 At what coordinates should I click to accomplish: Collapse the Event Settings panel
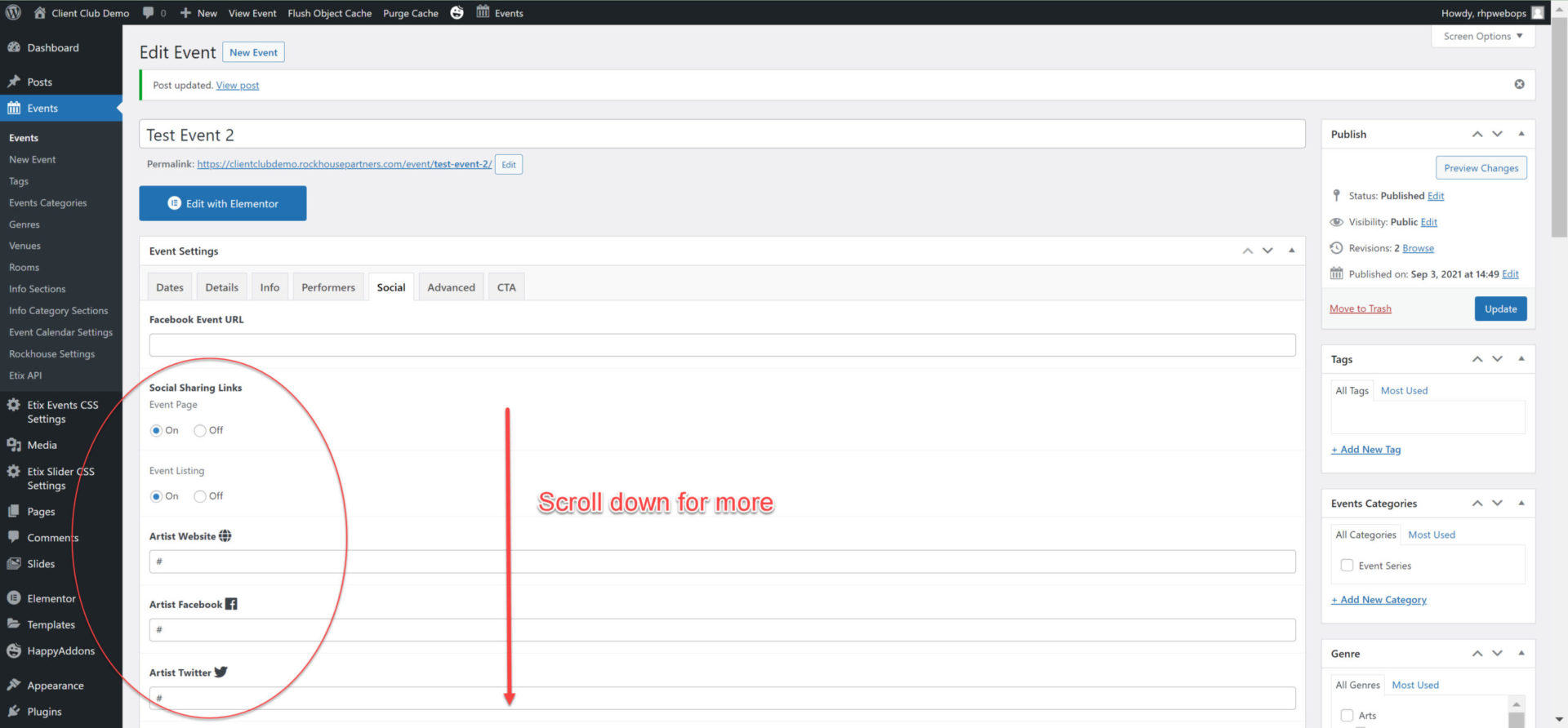1291,251
